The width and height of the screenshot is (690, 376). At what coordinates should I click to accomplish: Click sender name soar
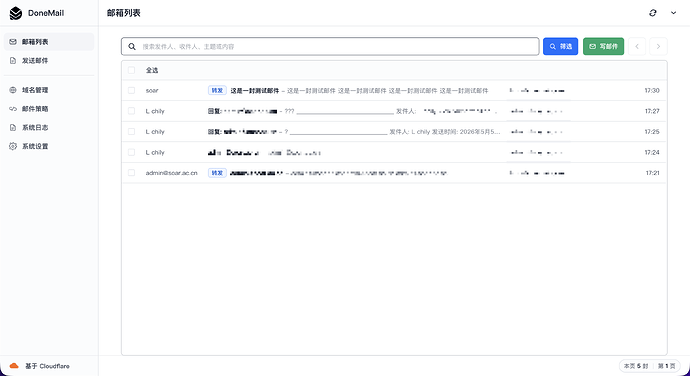coord(152,91)
